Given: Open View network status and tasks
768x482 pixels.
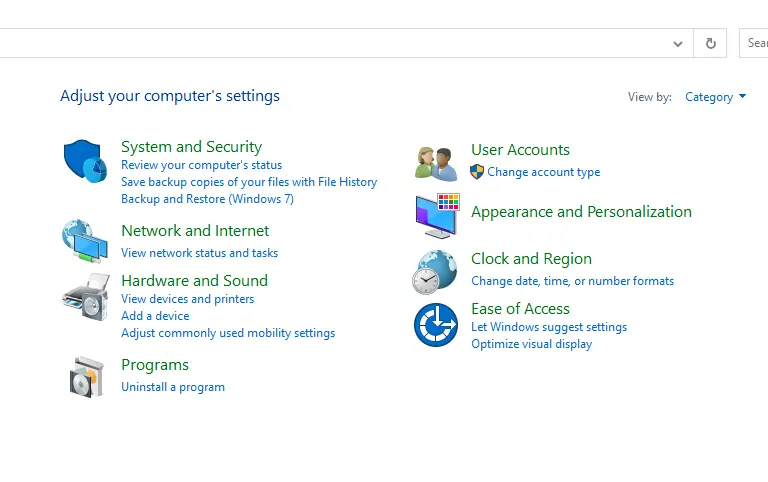Looking at the screenshot, I should pos(199,253).
